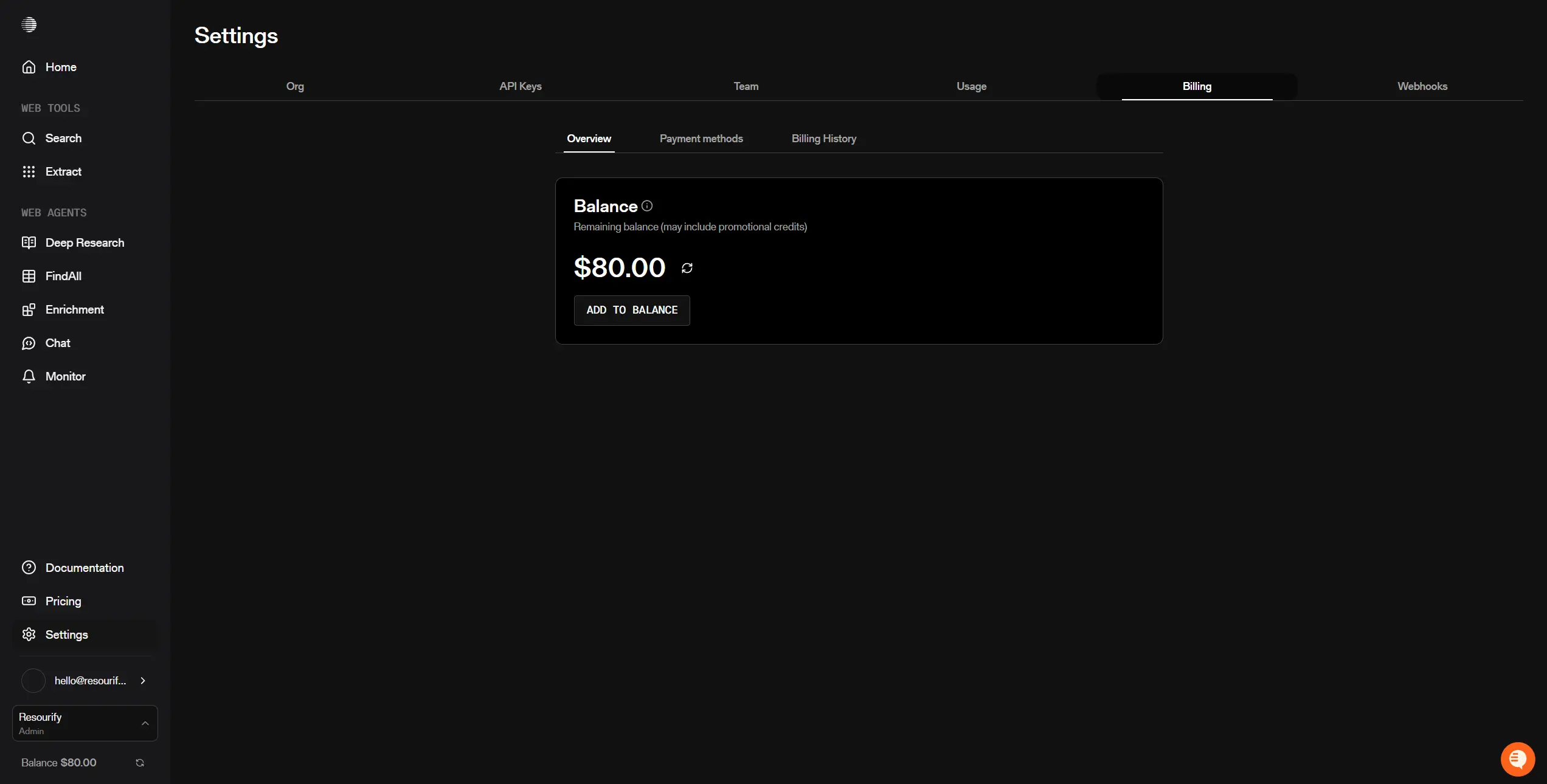Switch to the Payment methods tab
1547x784 pixels.
(x=701, y=139)
